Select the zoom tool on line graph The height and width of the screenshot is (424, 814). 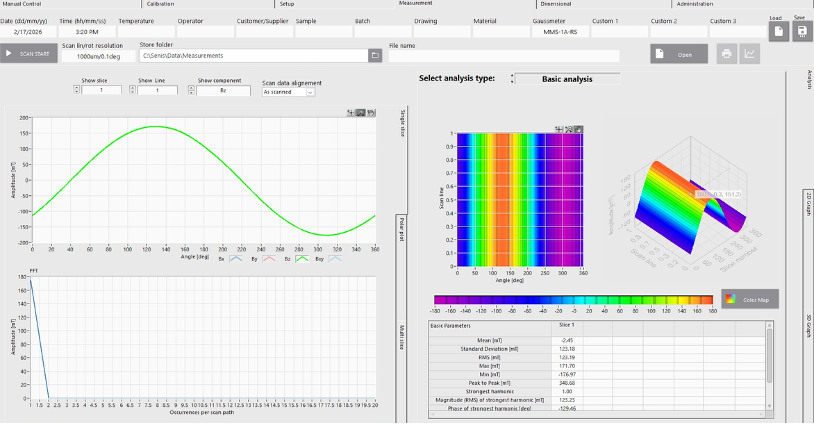pos(361,113)
